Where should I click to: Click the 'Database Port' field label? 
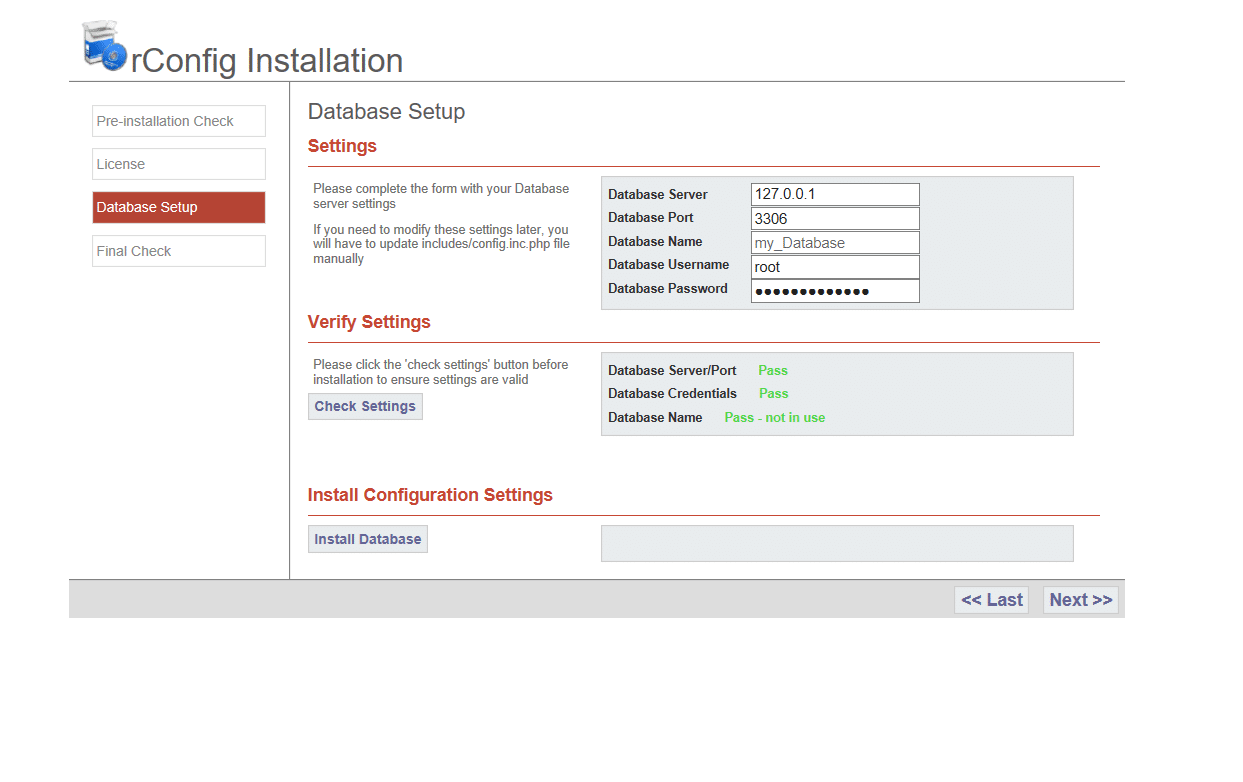pyautogui.click(x=651, y=217)
